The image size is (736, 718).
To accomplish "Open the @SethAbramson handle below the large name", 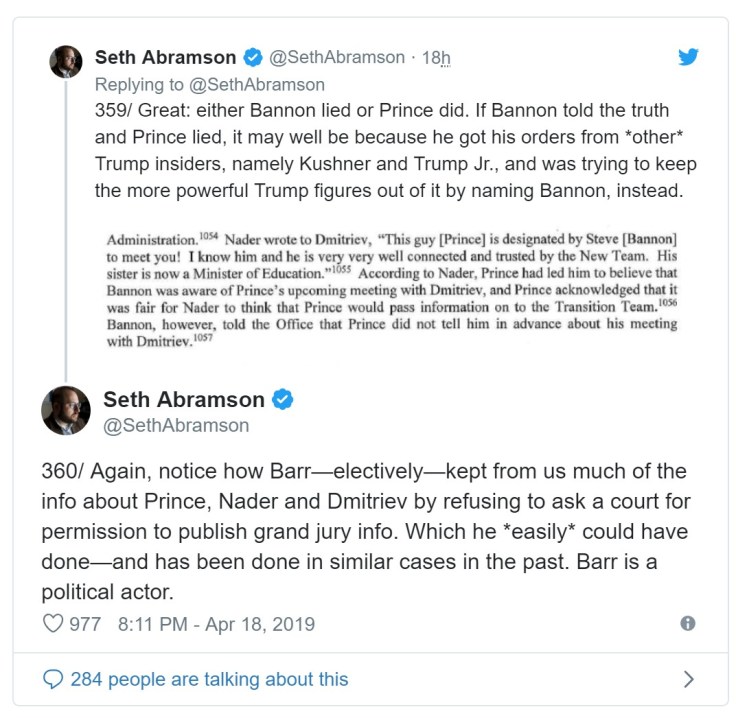I will [x=176, y=426].
